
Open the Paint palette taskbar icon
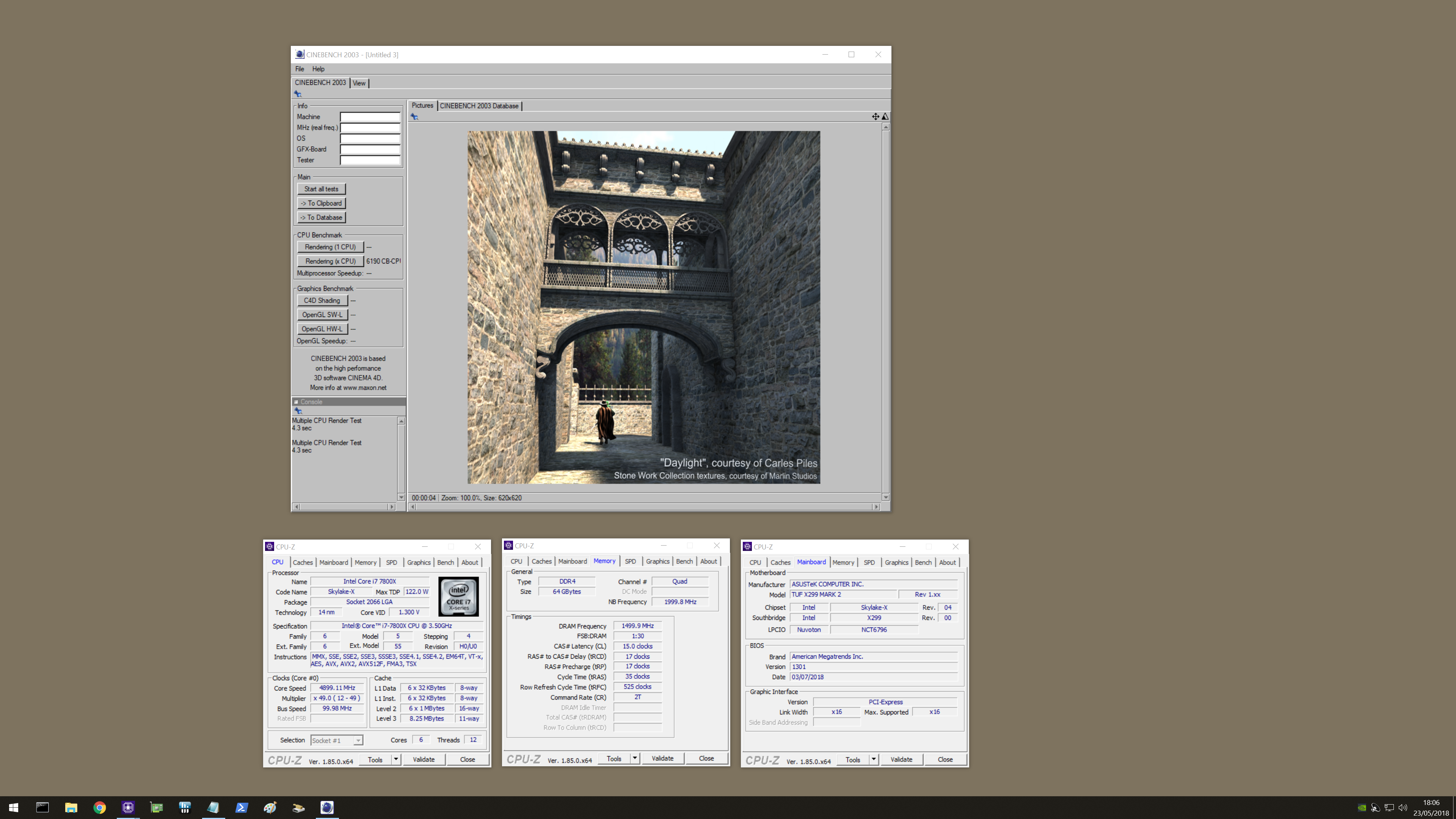coord(270,807)
